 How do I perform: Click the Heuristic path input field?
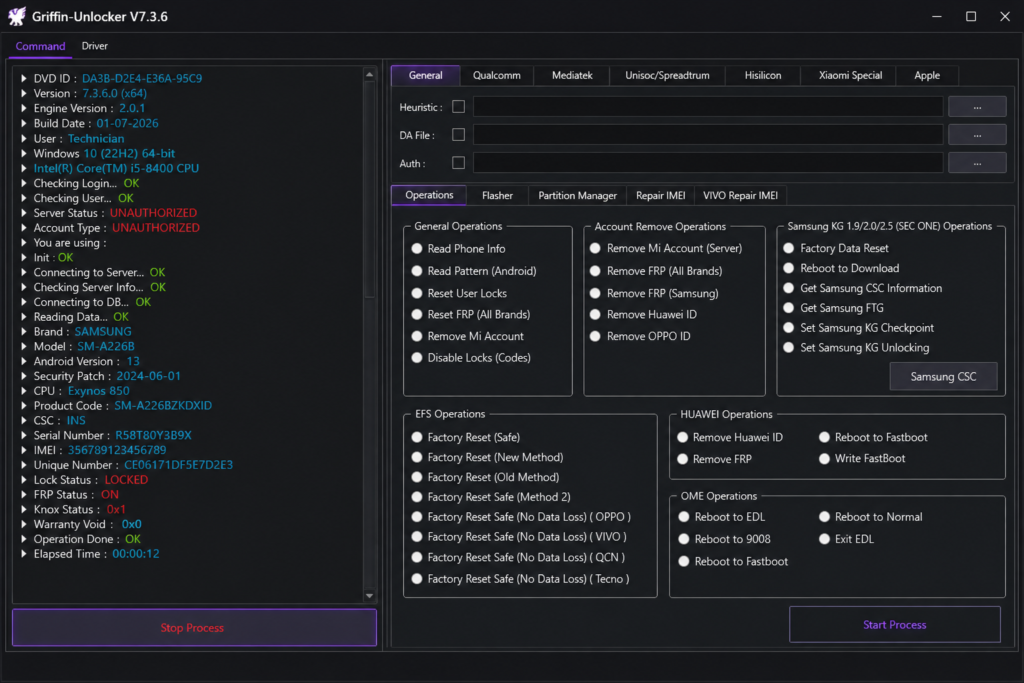tap(708, 106)
